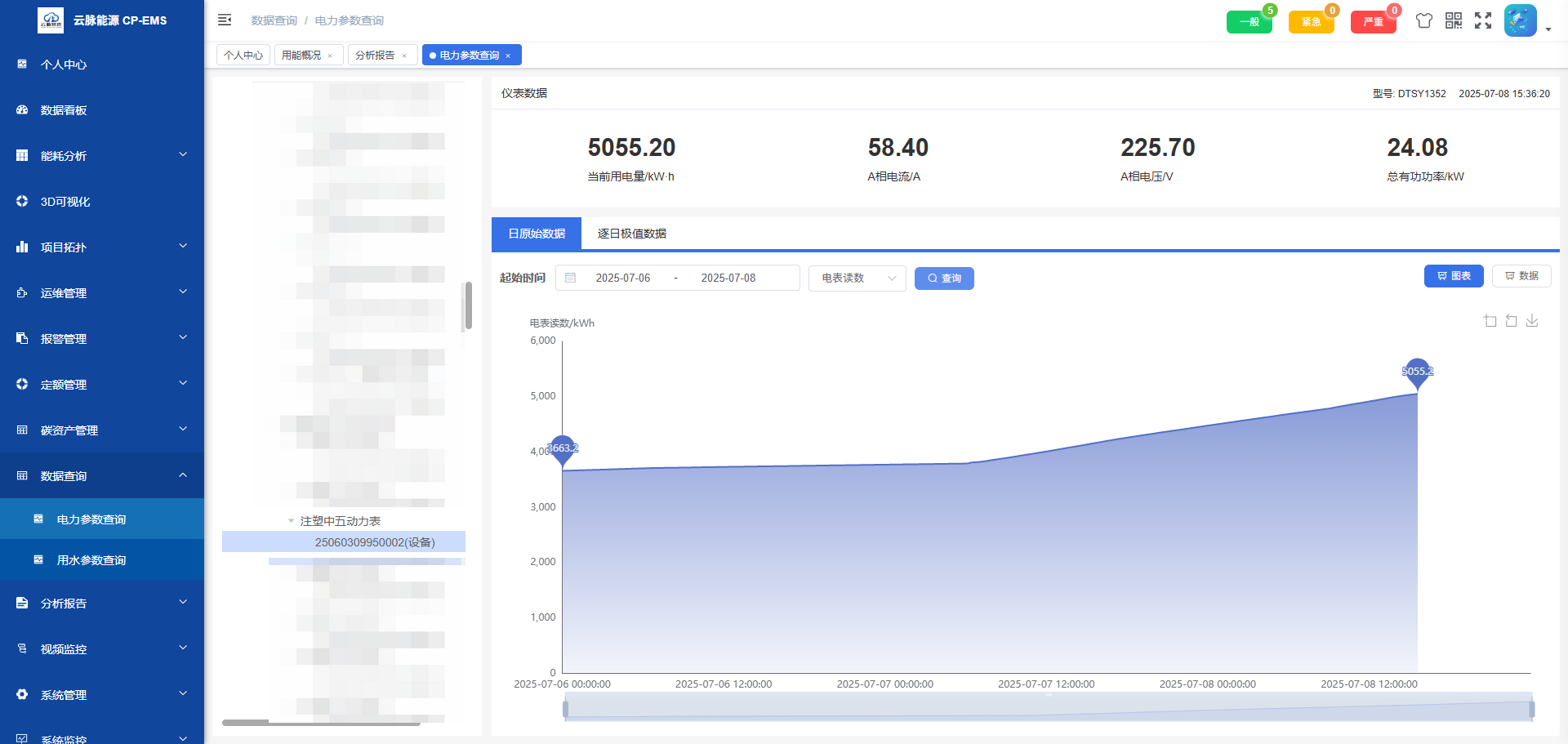The width and height of the screenshot is (1568, 744).
Task: Click the 5055.2 max marker pin
Action: 1418,373
